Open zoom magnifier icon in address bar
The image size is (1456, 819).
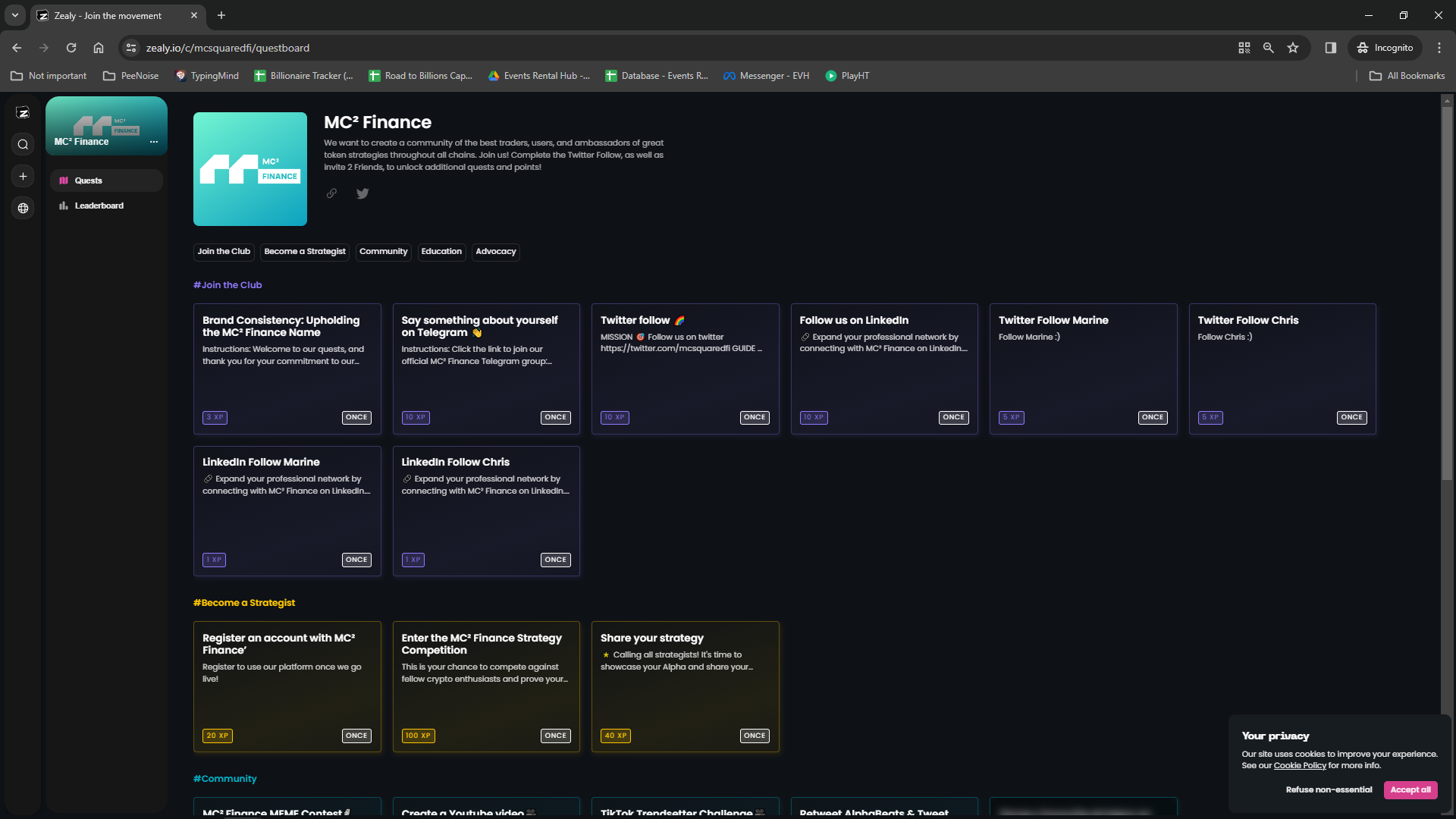1269,48
